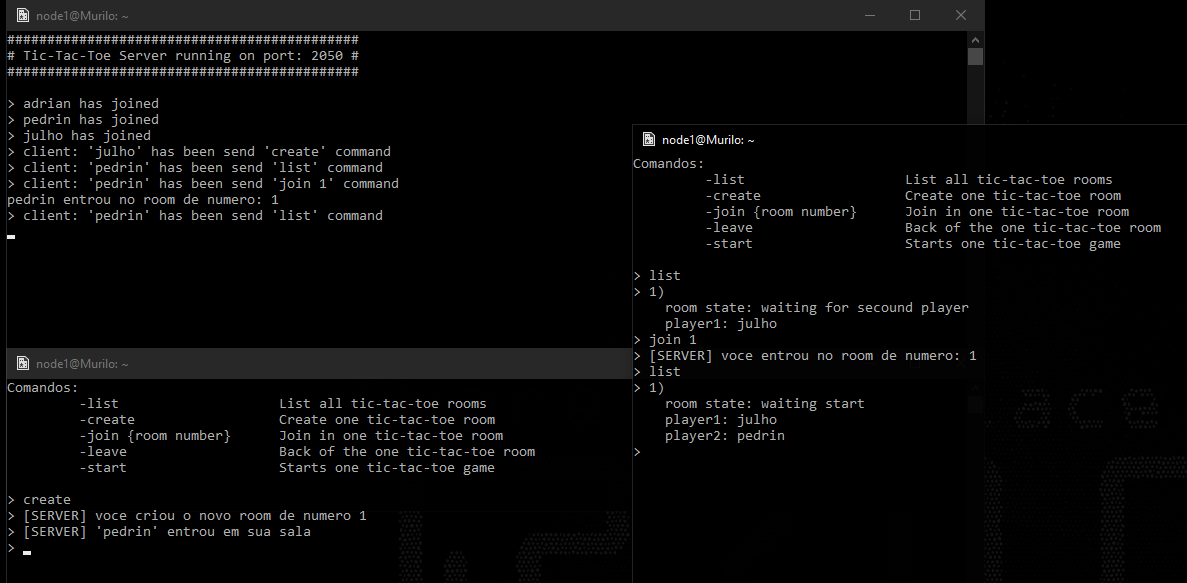Viewport: 1187px width, 583px height.
Task: Click the bottom-left terminal title 'node1@Murilo: ~'
Action: [82, 364]
